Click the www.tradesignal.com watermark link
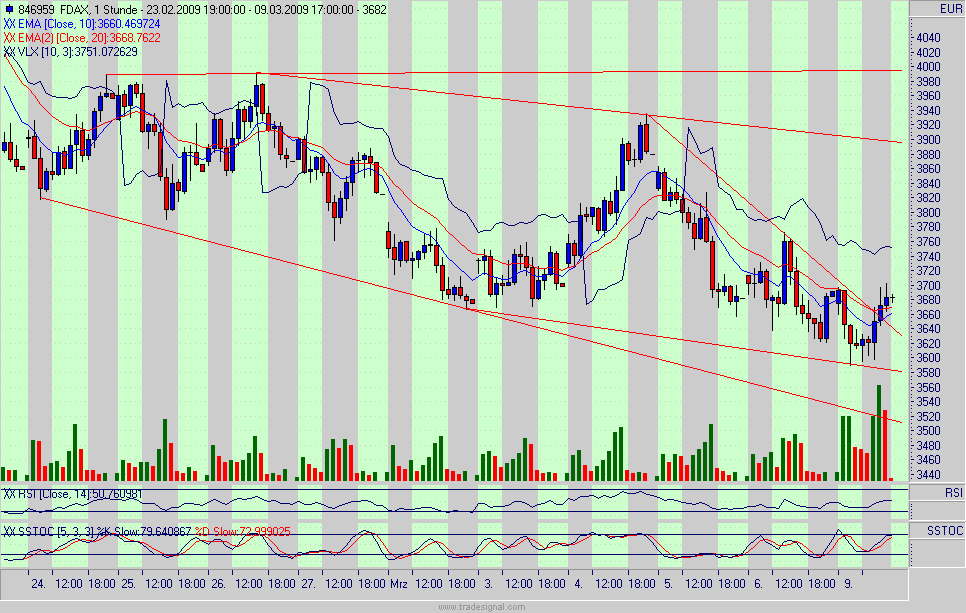966x613 pixels. point(483,604)
